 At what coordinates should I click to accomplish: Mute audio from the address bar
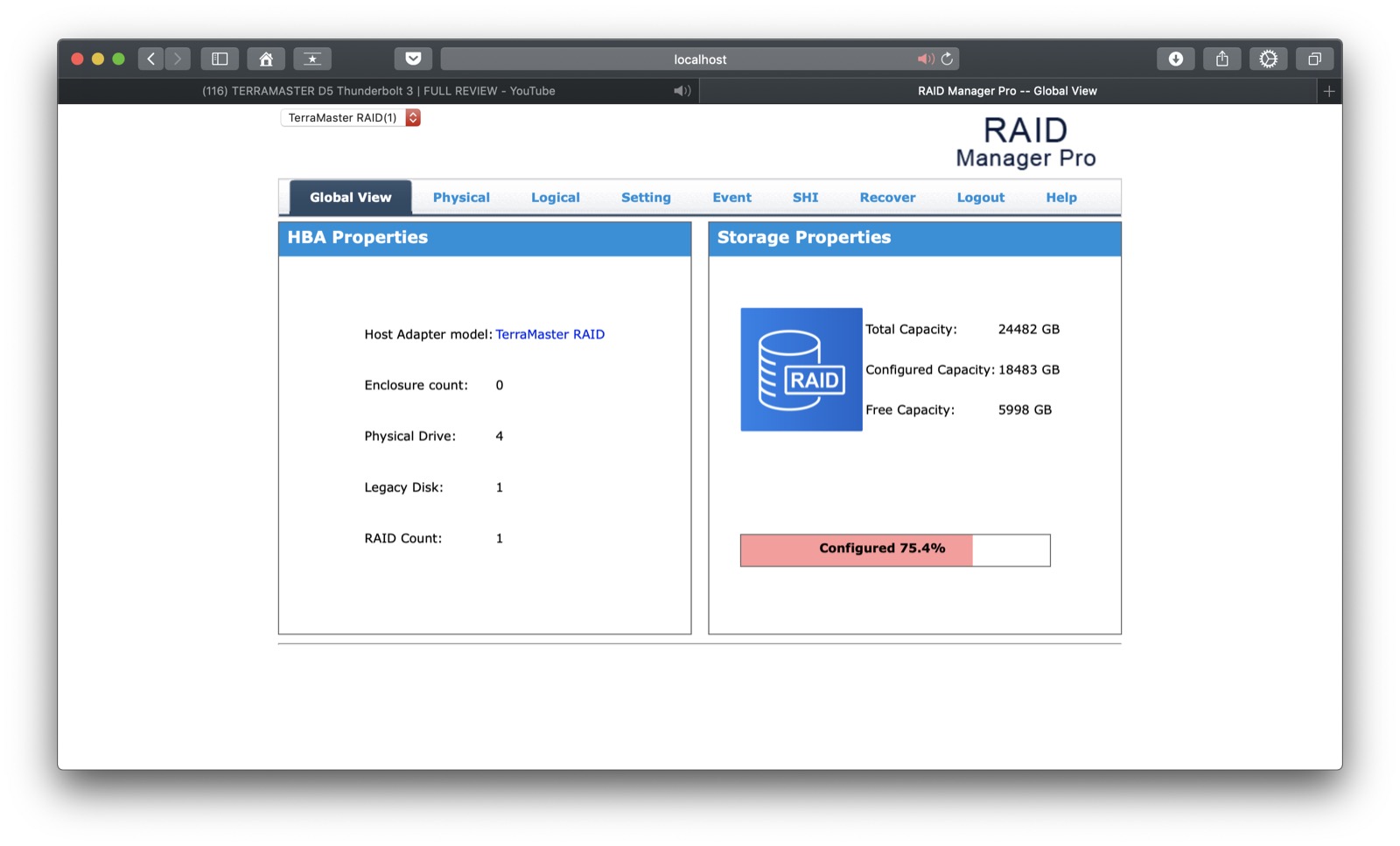coord(924,59)
